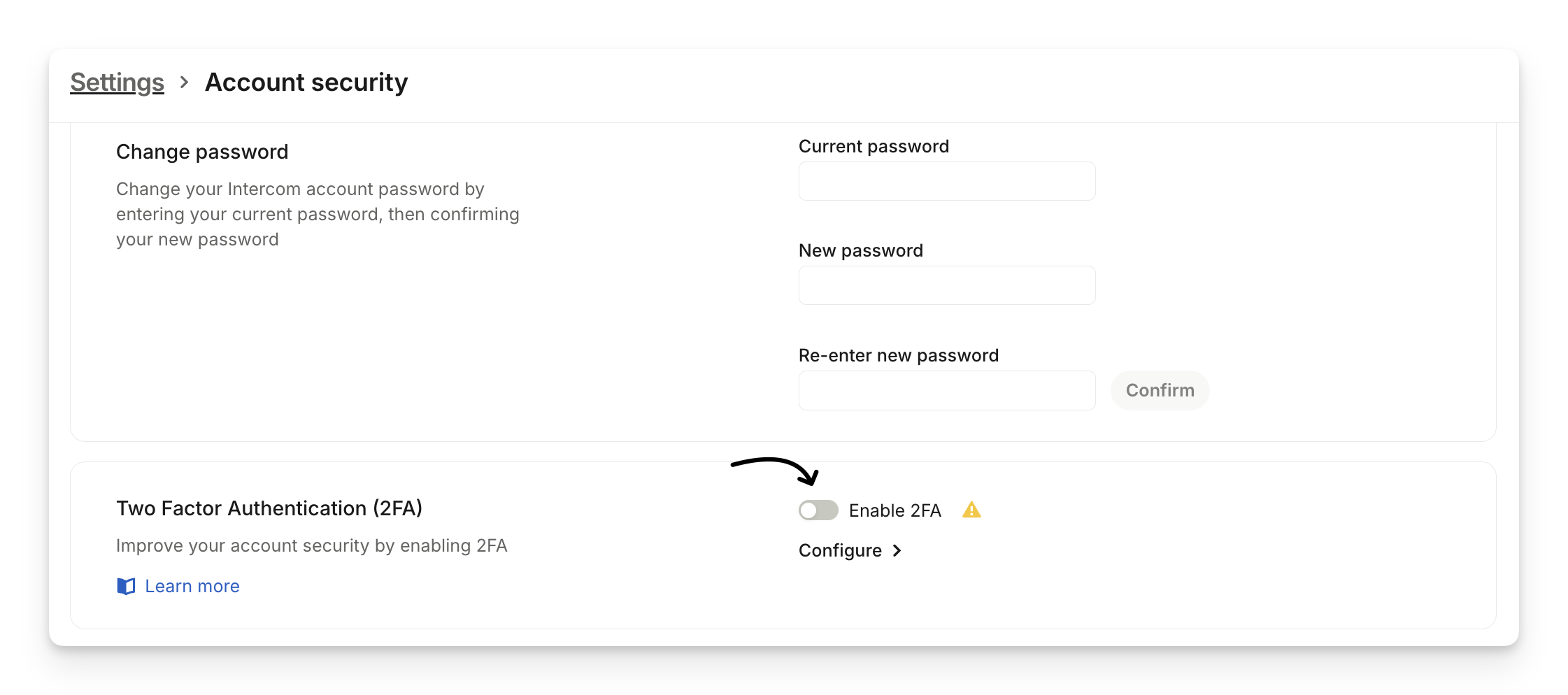Click the Account security page title
Screen dimensions: 1568x695
coord(306,83)
